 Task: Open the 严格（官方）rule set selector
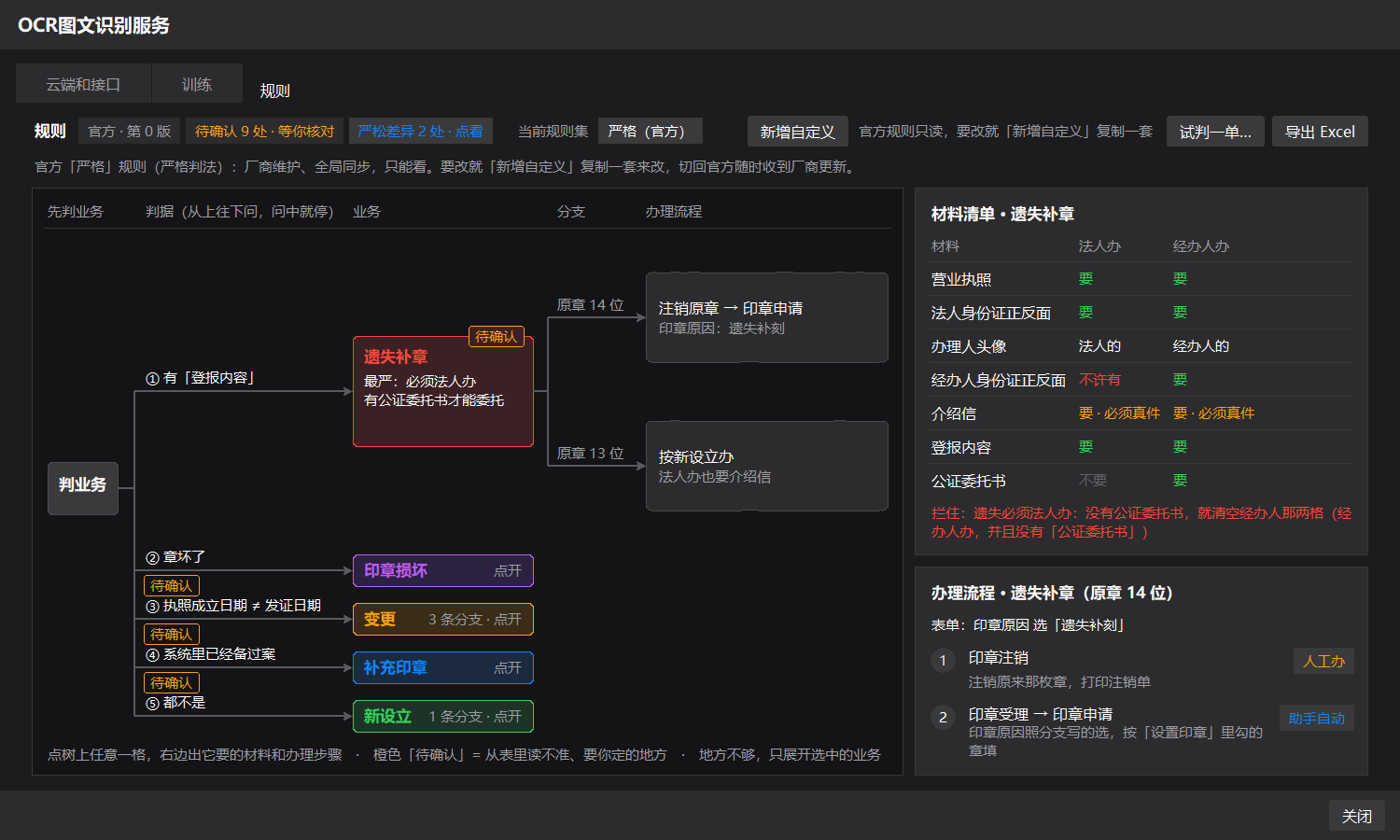pos(650,131)
